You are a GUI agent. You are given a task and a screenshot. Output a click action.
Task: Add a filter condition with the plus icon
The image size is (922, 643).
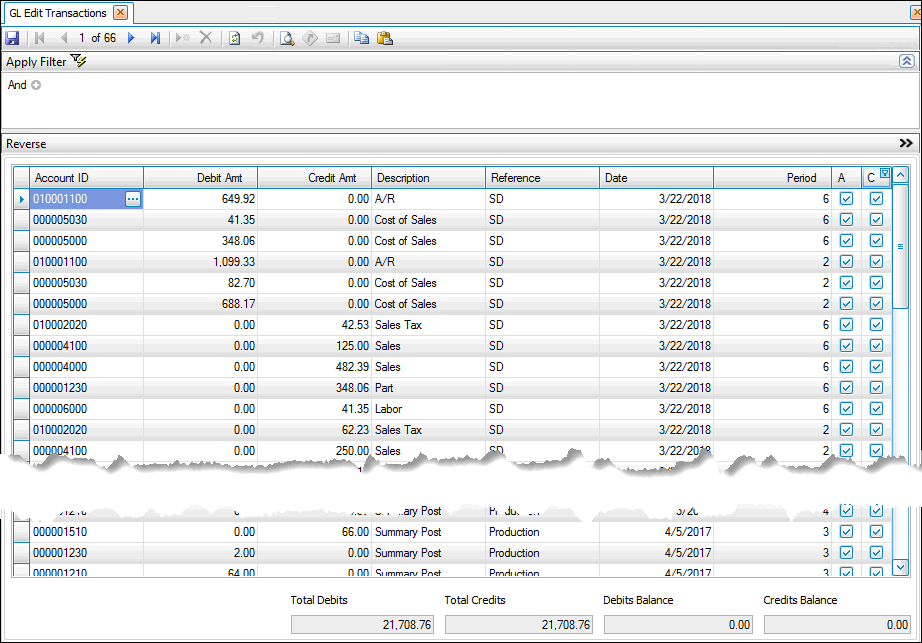(36, 85)
